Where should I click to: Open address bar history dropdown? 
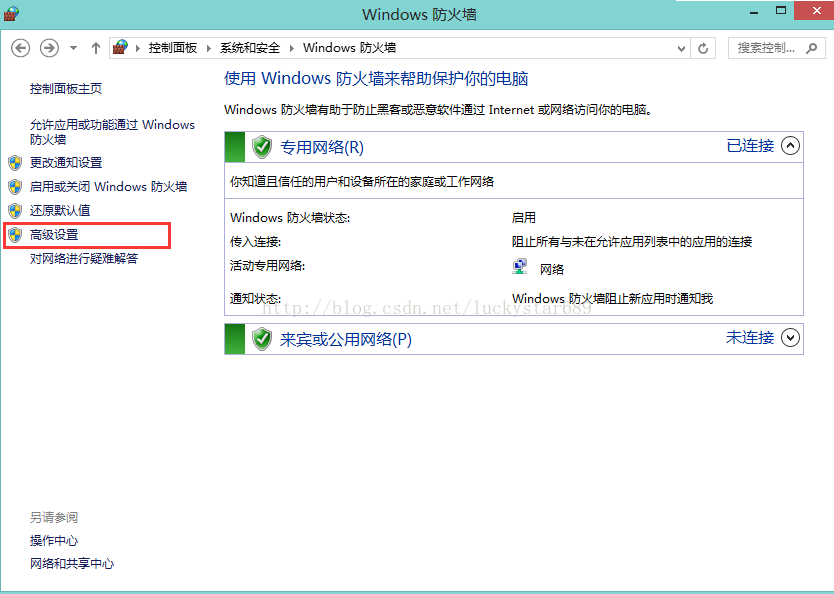point(681,48)
